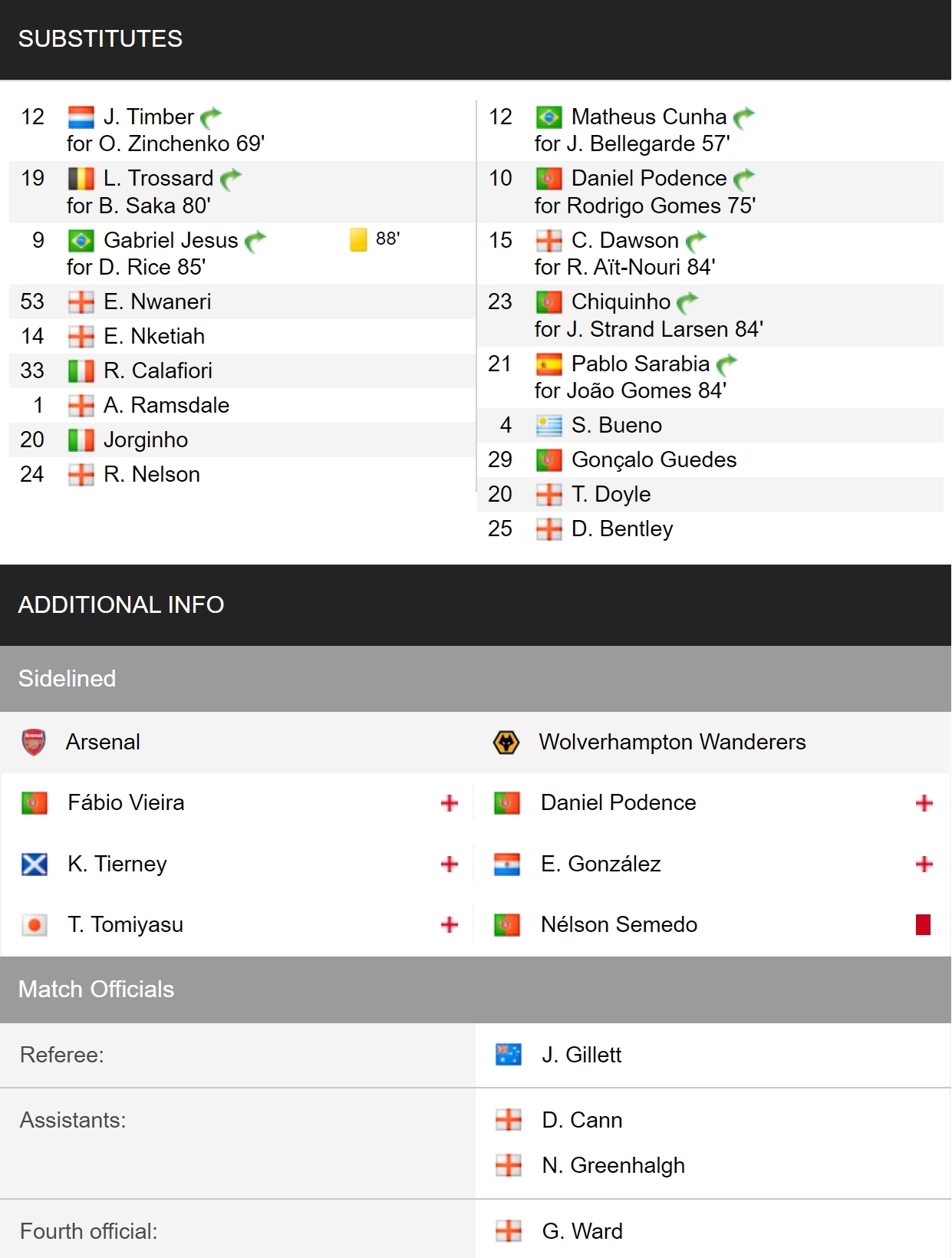Click the Arsenal club crest icon

click(x=34, y=742)
